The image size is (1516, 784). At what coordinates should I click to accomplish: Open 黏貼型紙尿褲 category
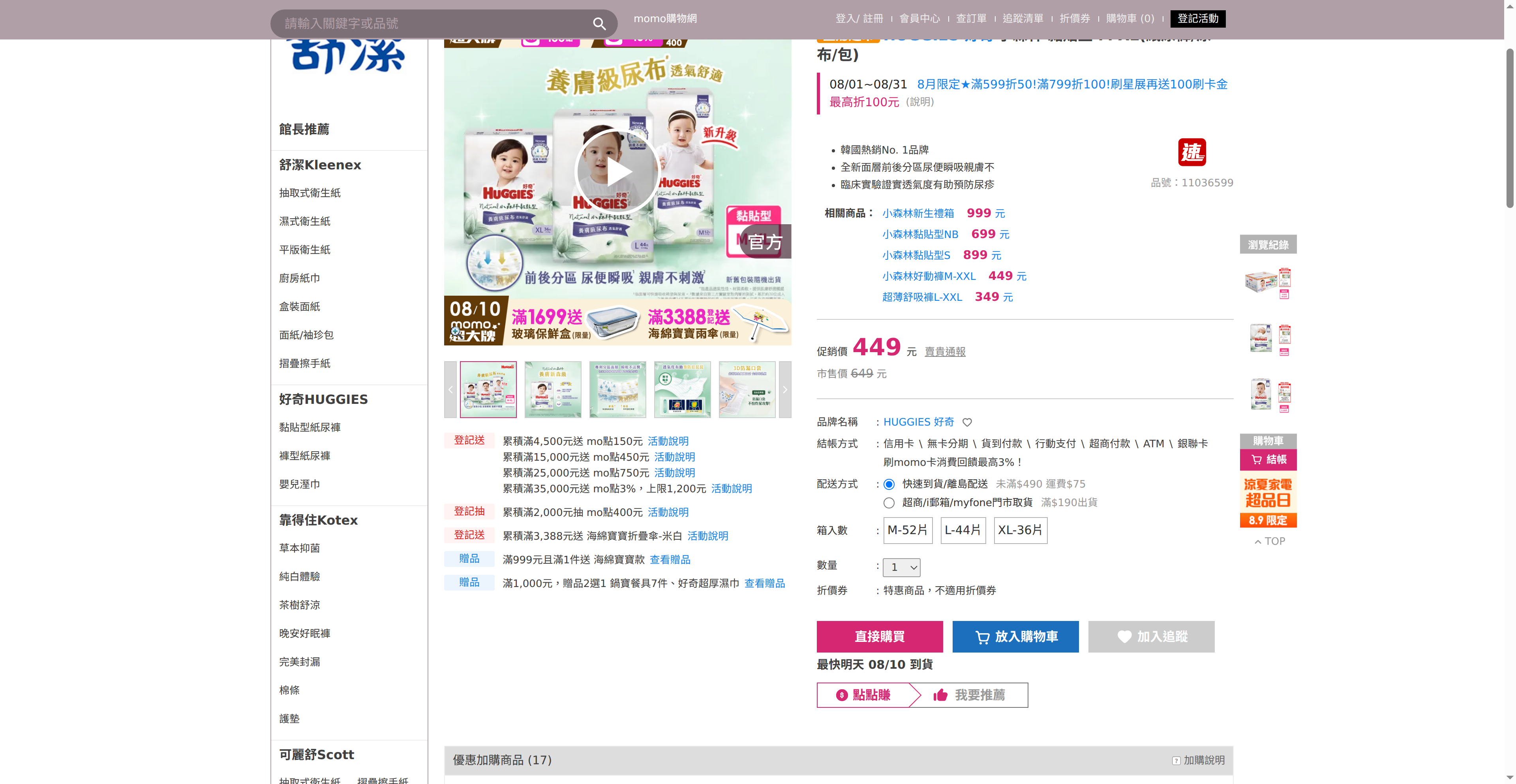310,427
